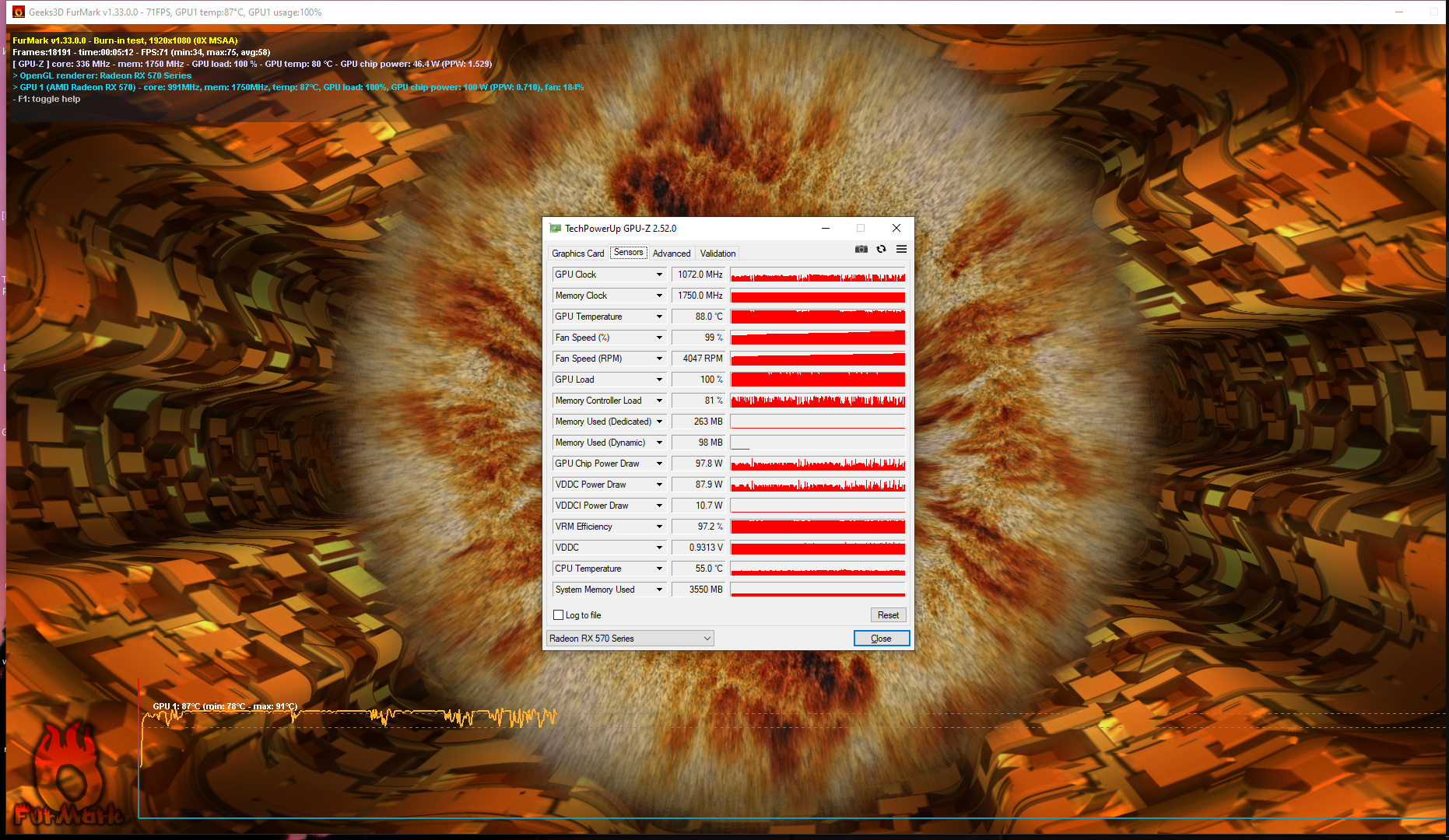Click the VRM Efficiency history graph
This screenshot has height=840, width=1449.
click(818, 527)
